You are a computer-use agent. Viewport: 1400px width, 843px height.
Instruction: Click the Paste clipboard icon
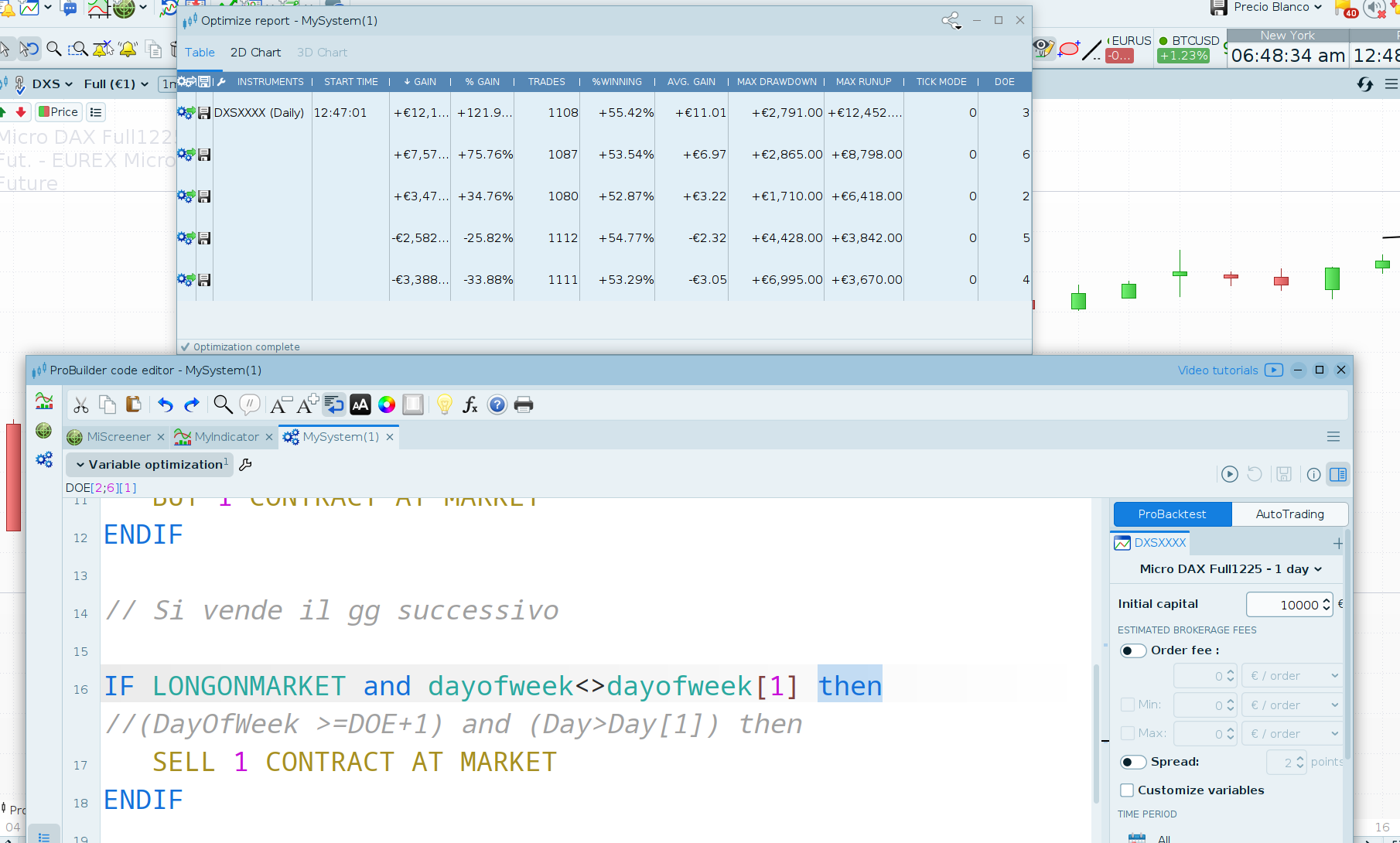click(134, 404)
